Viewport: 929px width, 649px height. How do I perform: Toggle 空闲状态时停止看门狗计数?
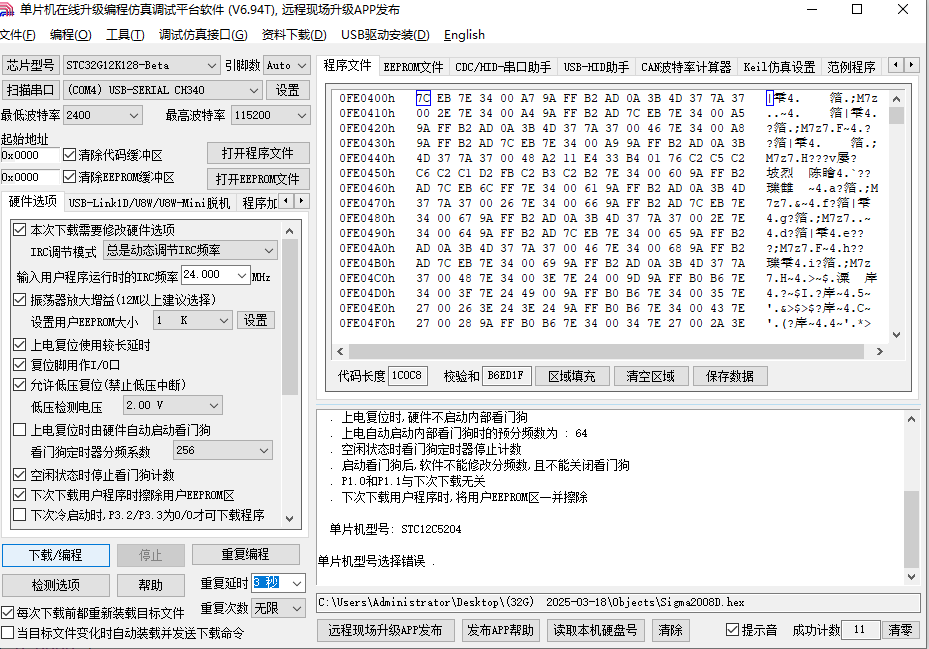20,475
